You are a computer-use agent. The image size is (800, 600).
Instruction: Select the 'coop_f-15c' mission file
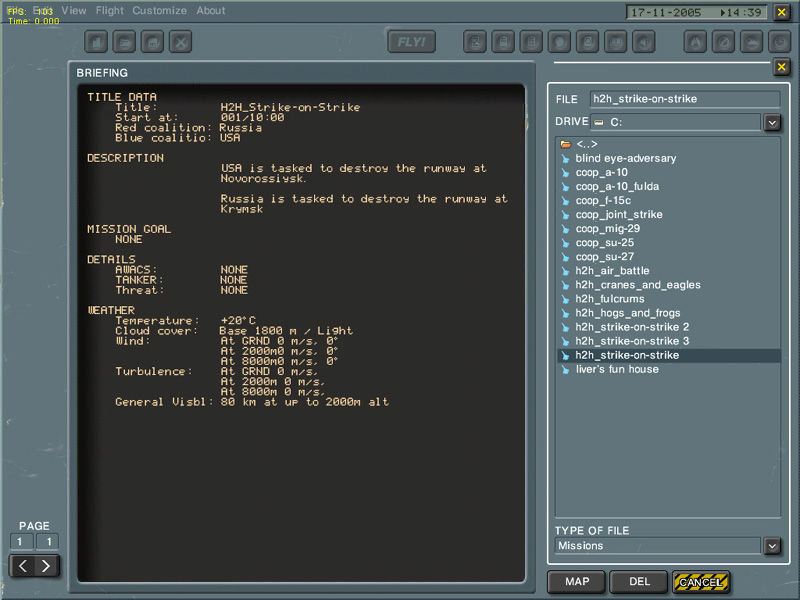tap(670, 201)
